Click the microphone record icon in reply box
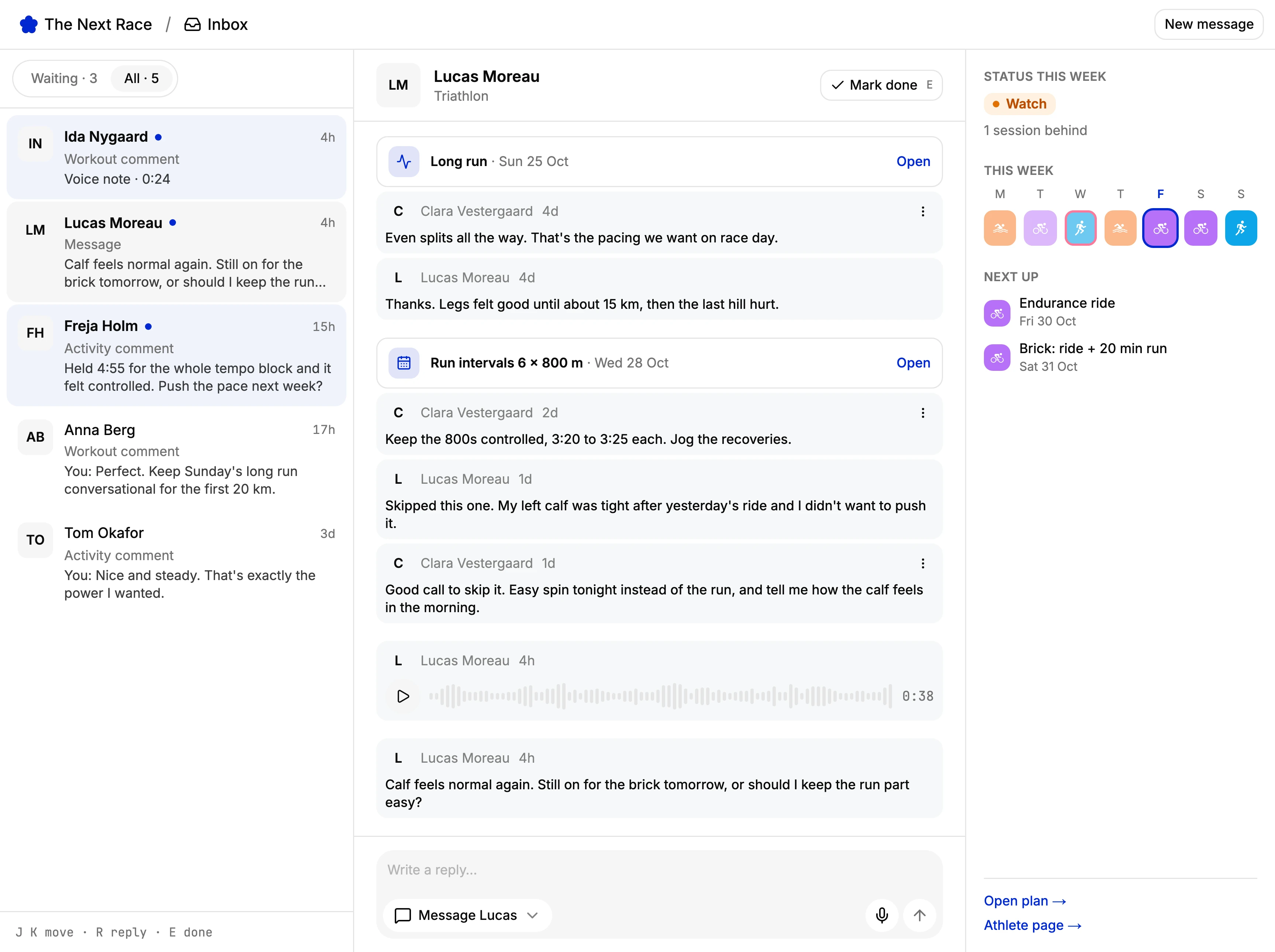The image size is (1275, 952). coord(882,915)
